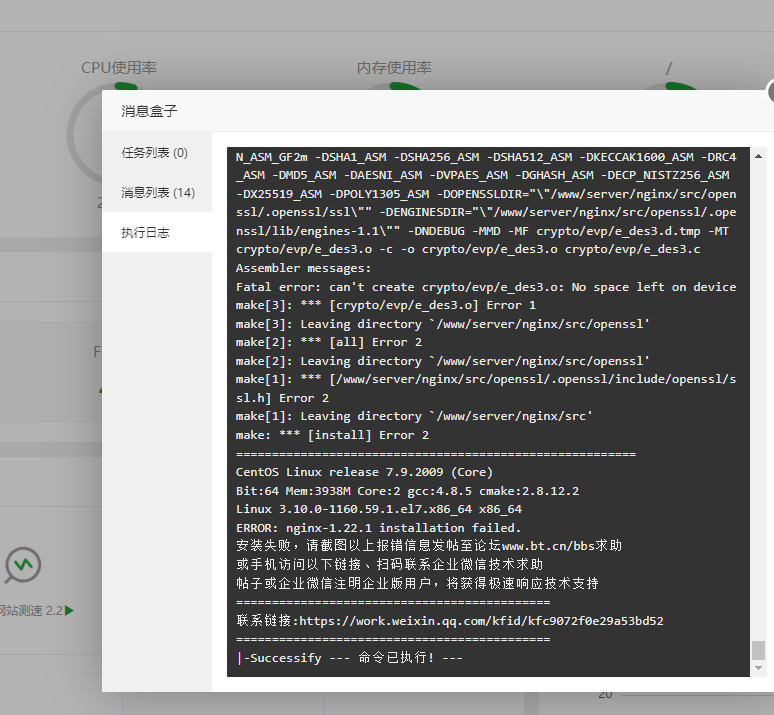
Task: Click the 帖子或企业微信注明企业版用户 line
Action: (417, 583)
